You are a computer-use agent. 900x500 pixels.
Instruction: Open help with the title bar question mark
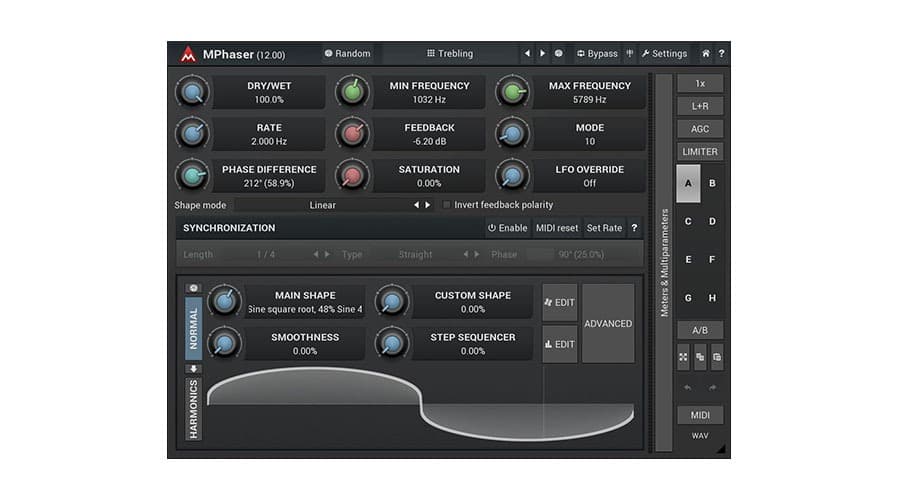coord(721,53)
